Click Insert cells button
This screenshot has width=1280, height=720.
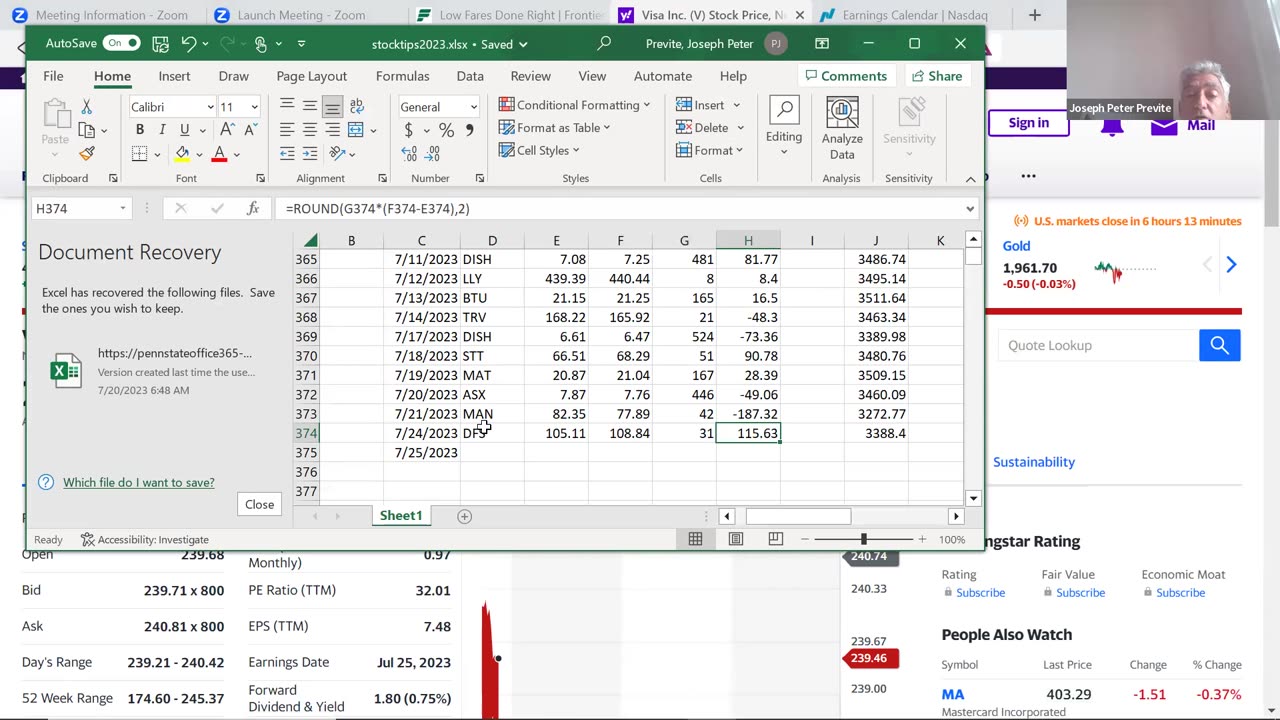coord(699,105)
